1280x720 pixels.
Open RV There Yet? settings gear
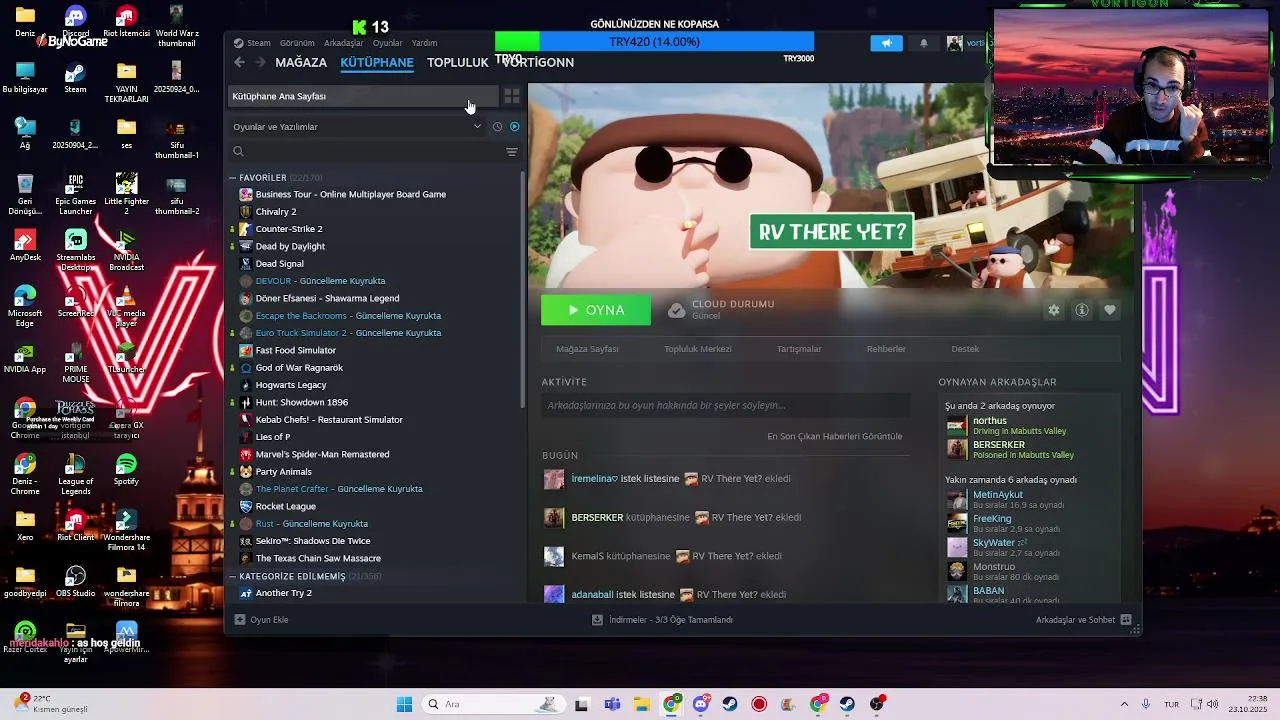point(1053,310)
